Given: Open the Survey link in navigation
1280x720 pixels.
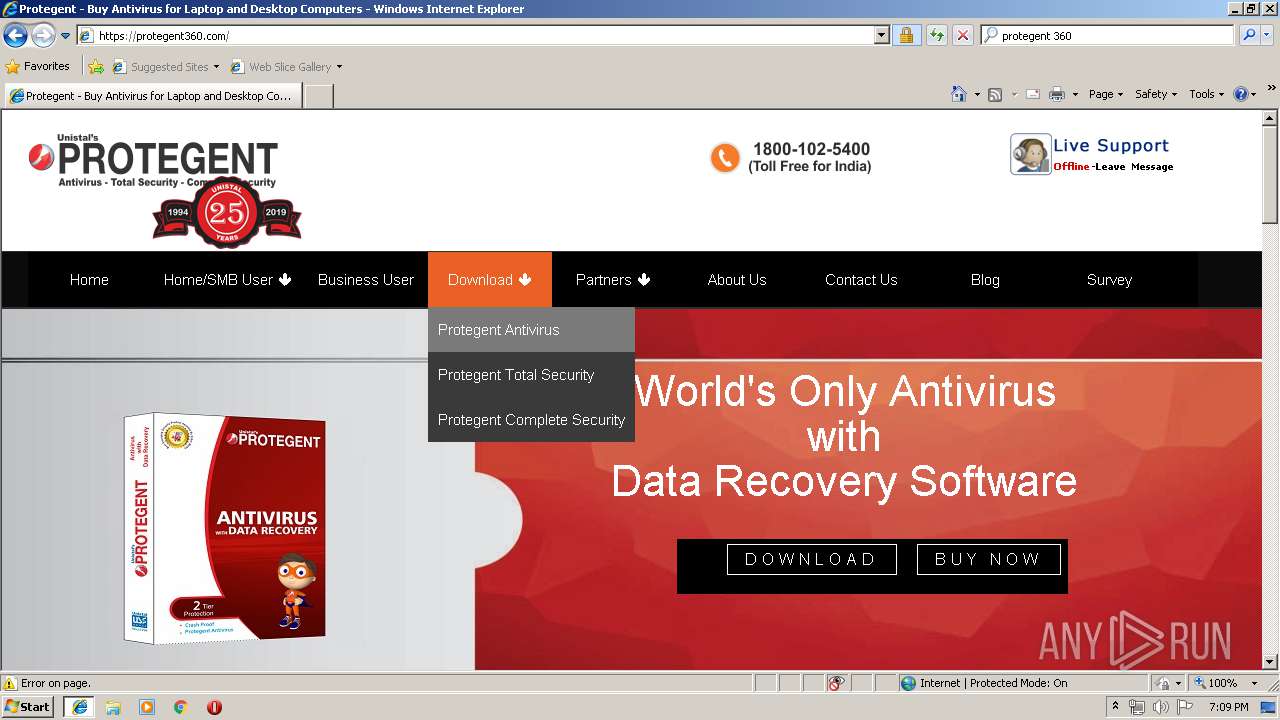Looking at the screenshot, I should point(1109,280).
